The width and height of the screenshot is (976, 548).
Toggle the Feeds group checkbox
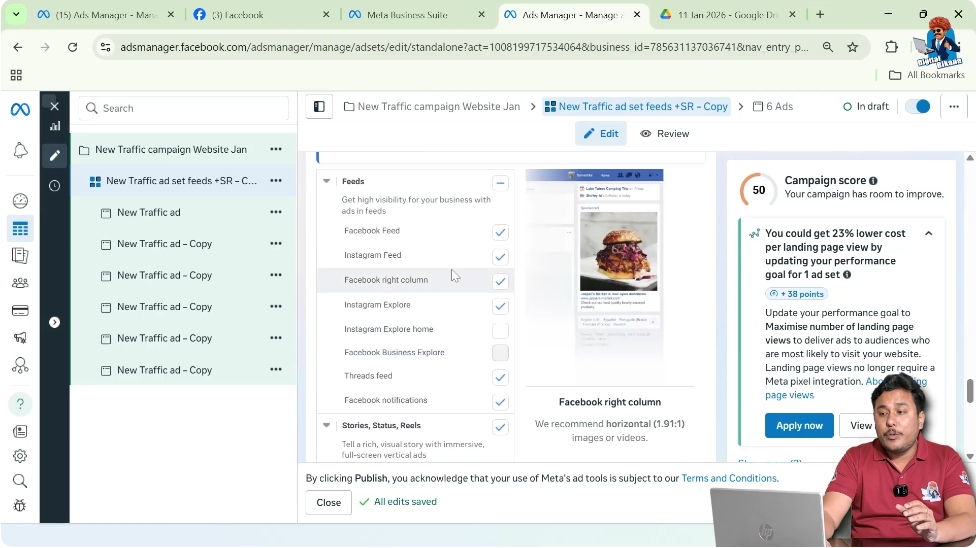tap(500, 183)
